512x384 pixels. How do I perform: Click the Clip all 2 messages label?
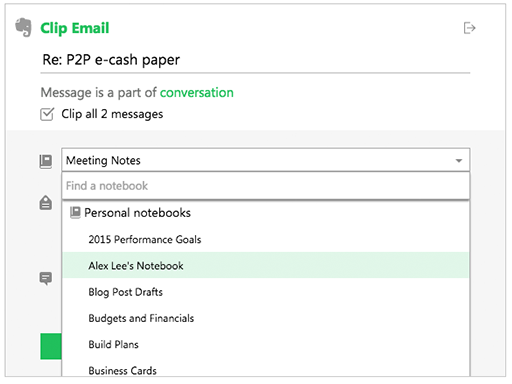click(112, 114)
